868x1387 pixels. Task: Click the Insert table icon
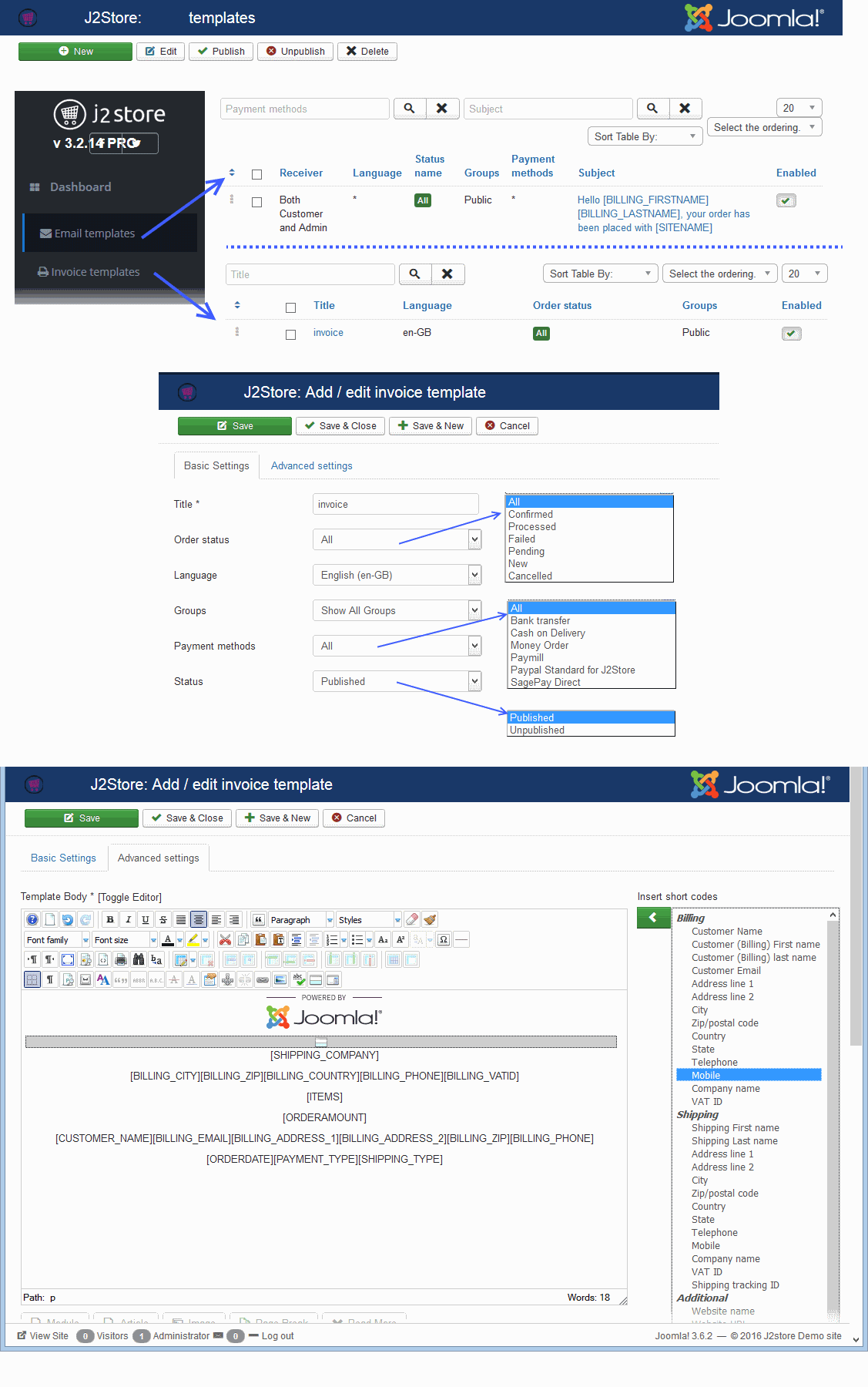pyautogui.click(x=181, y=959)
